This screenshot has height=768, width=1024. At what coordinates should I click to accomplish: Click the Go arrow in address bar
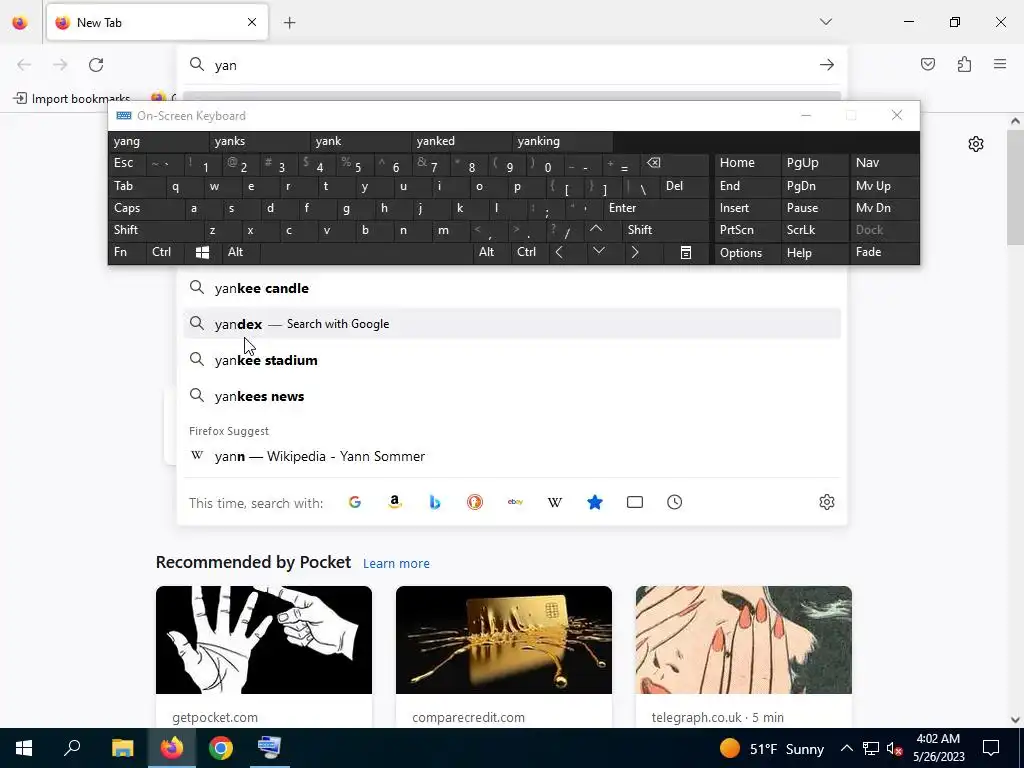point(827,65)
